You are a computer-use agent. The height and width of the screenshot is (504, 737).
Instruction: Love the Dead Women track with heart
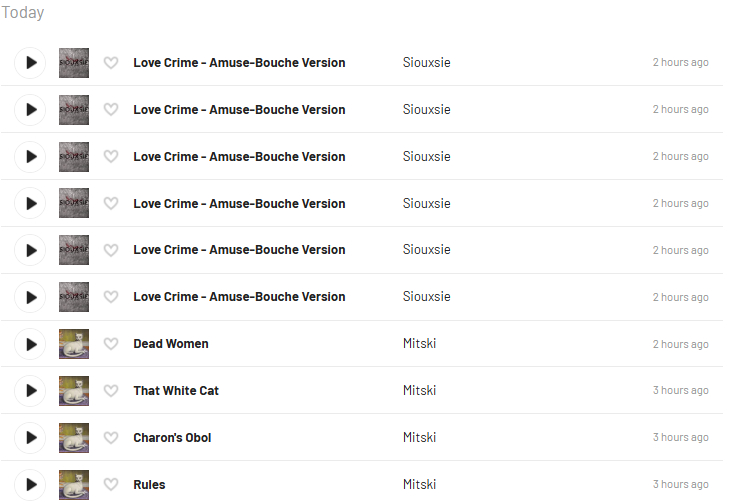[x=111, y=344]
